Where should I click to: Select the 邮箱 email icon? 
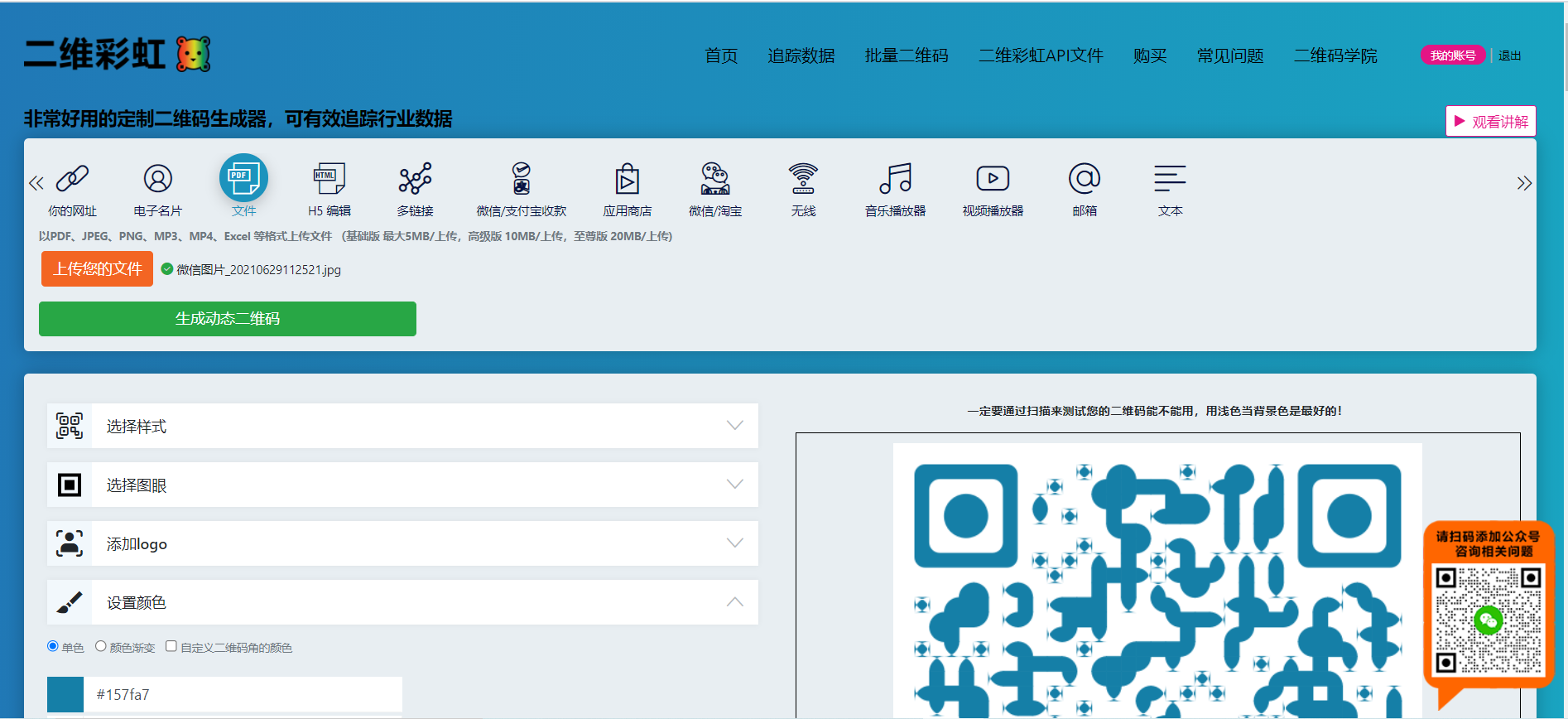(1085, 178)
